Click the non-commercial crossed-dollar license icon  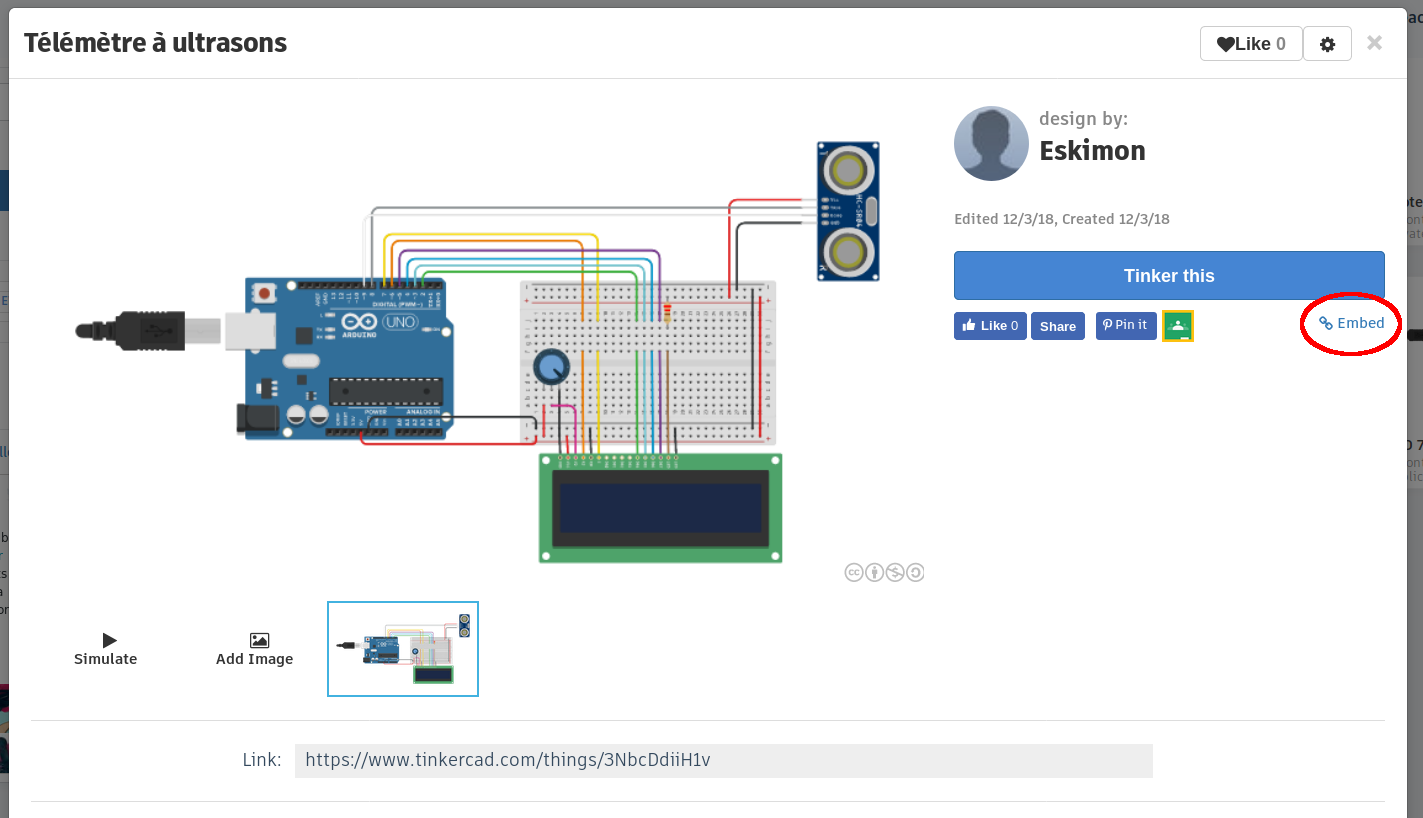click(894, 572)
